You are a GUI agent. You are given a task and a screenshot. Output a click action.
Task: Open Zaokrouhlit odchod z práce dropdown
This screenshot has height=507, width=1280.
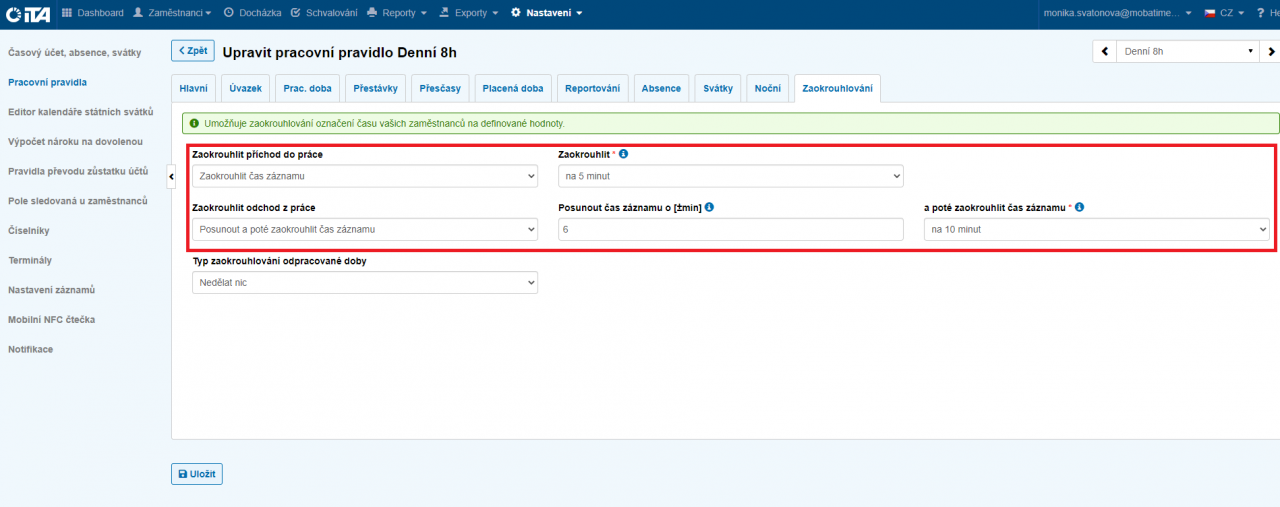pyautogui.click(x=364, y=229)
